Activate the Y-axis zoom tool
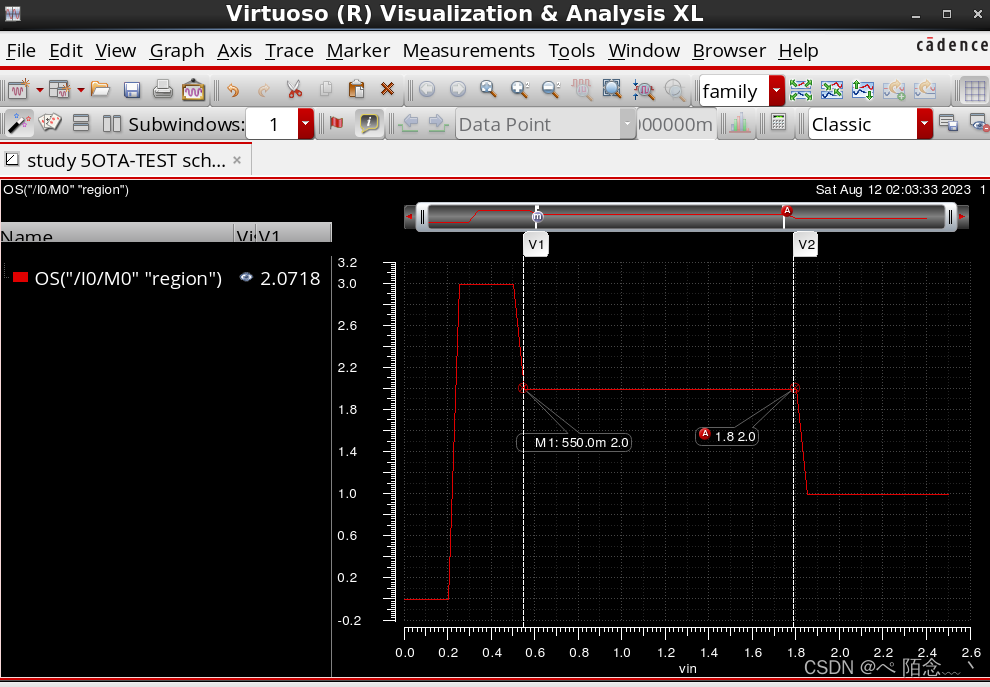The height and width of the screenshot is (687, 990). (x=643, y=90)
